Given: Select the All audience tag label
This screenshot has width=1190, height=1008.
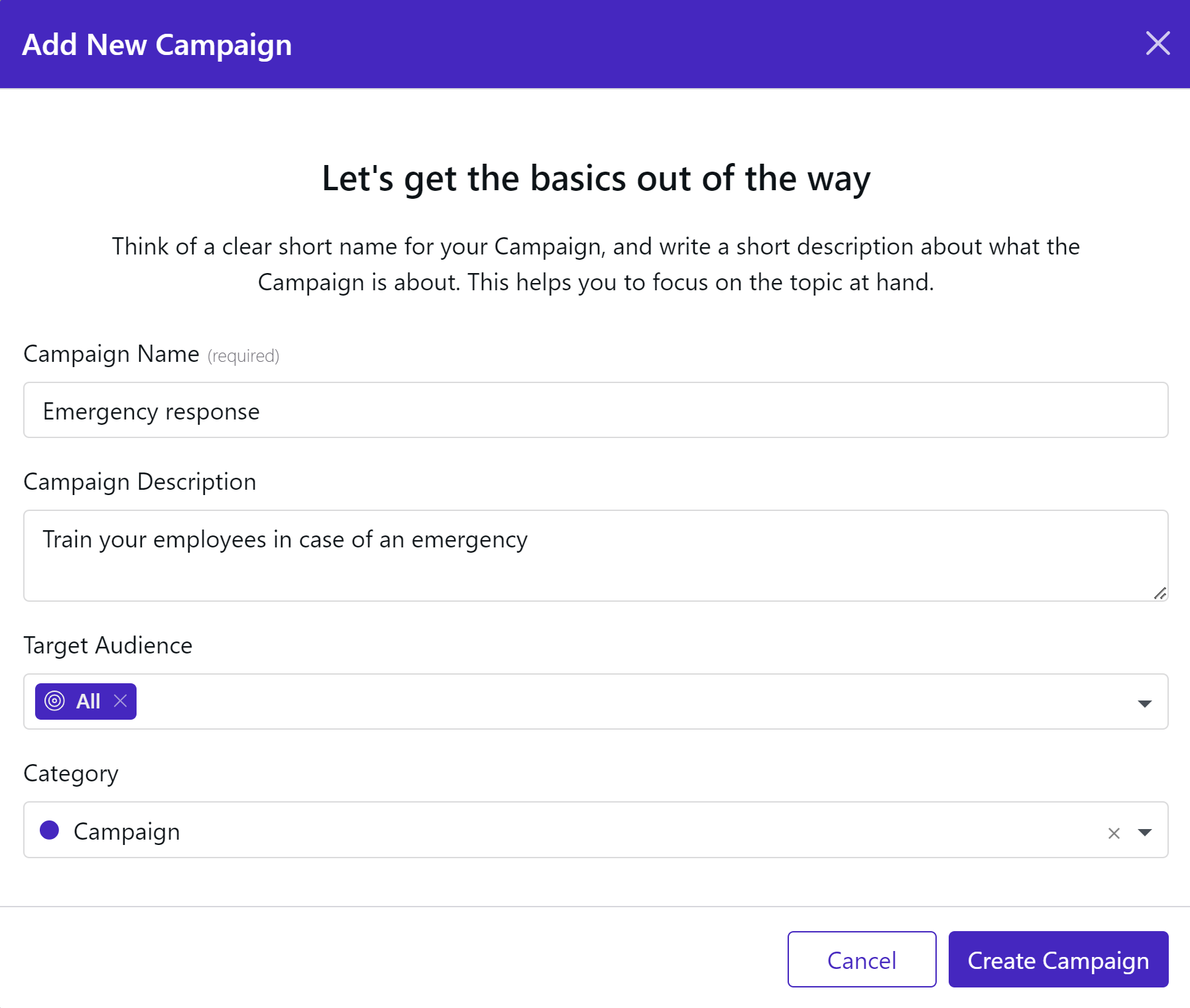Looking at the screenshot, I should coord(88,700).
